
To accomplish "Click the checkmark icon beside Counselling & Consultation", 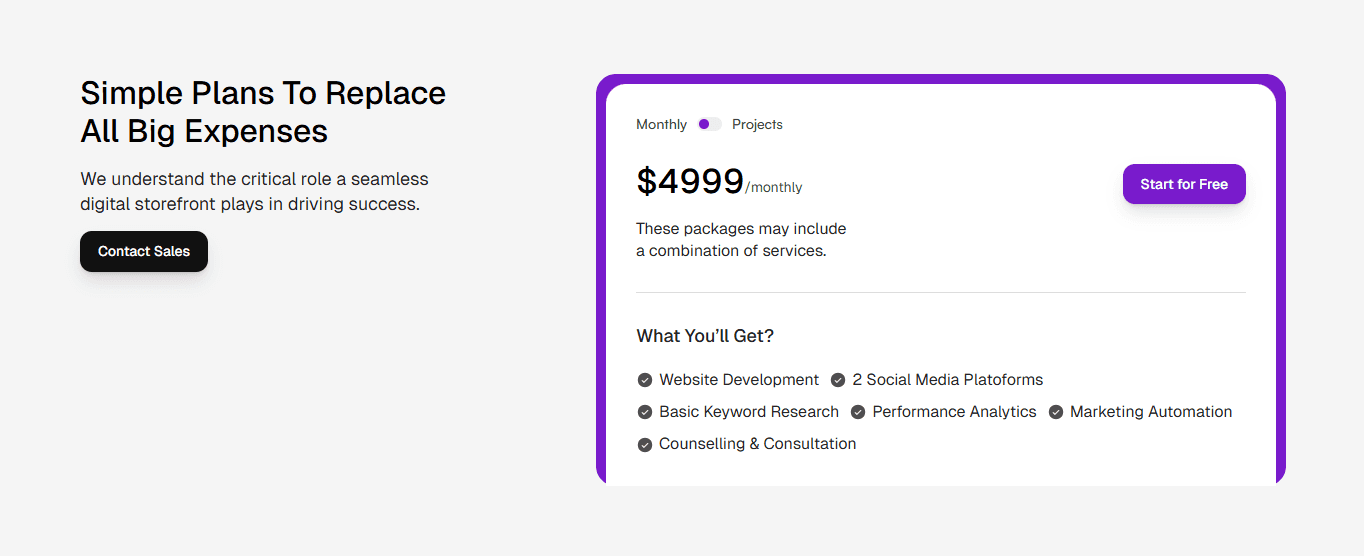I will [645, 444].
